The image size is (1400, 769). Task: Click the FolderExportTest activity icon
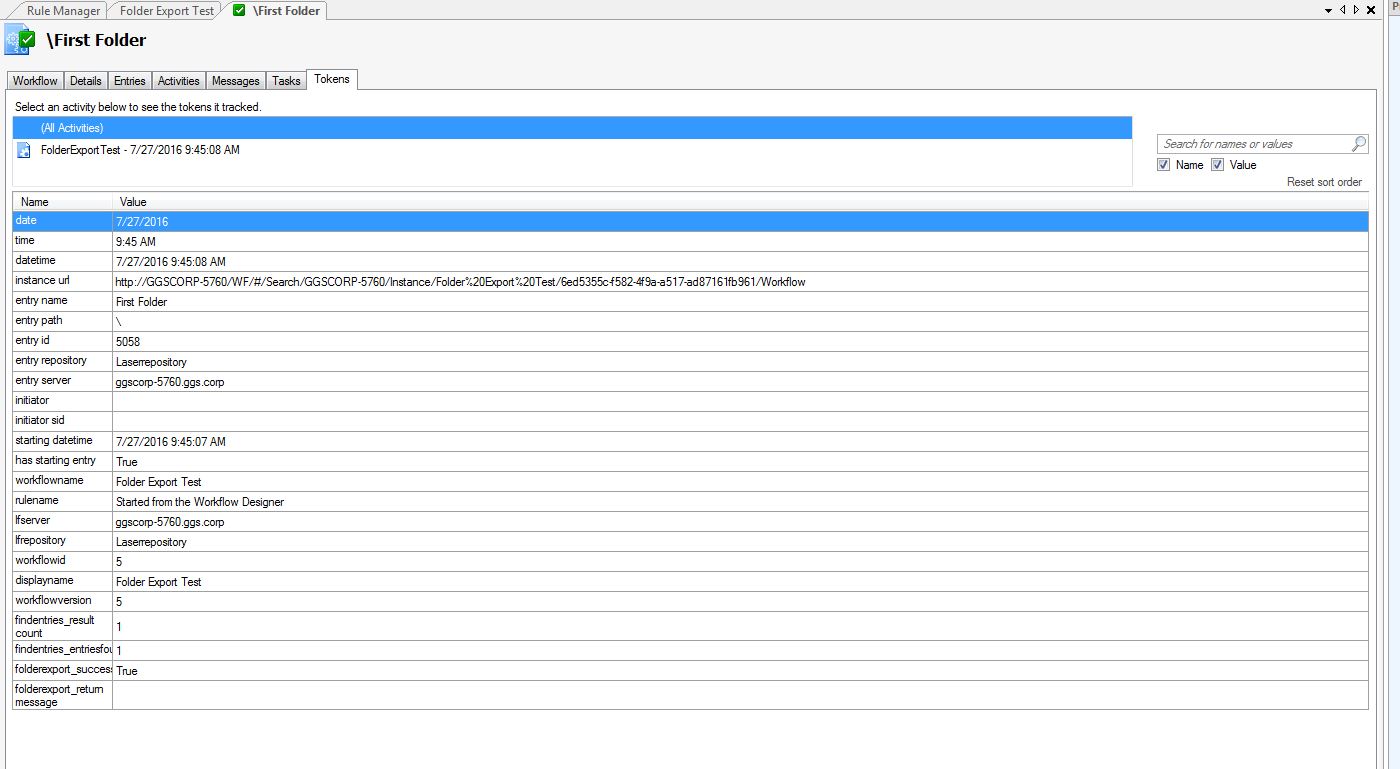click(24, 150)
